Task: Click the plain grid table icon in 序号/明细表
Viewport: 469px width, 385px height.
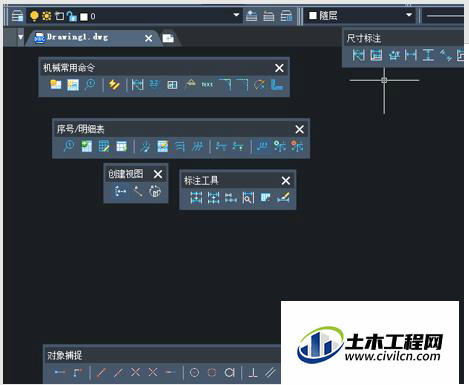Action: [121, 146]
